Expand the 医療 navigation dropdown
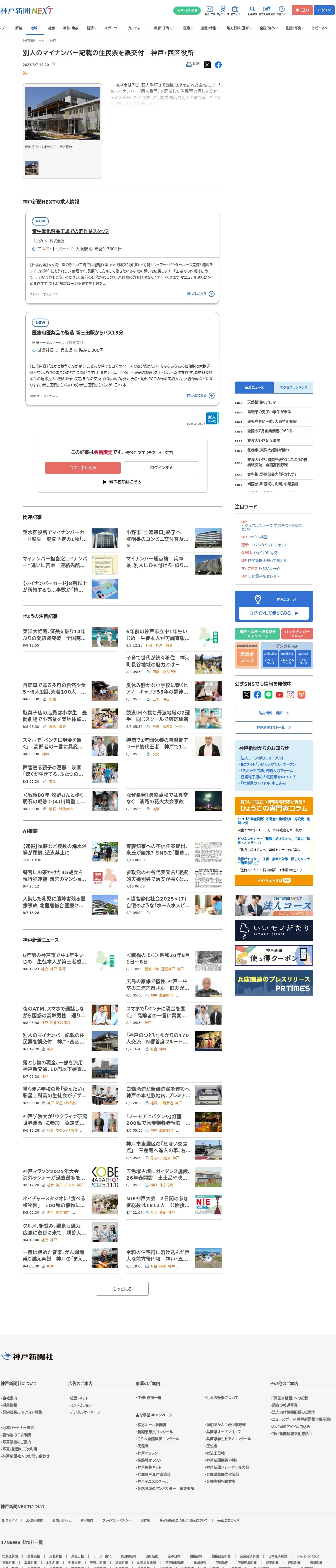This screenshot has width=336, height=1568. coord(188,28)
